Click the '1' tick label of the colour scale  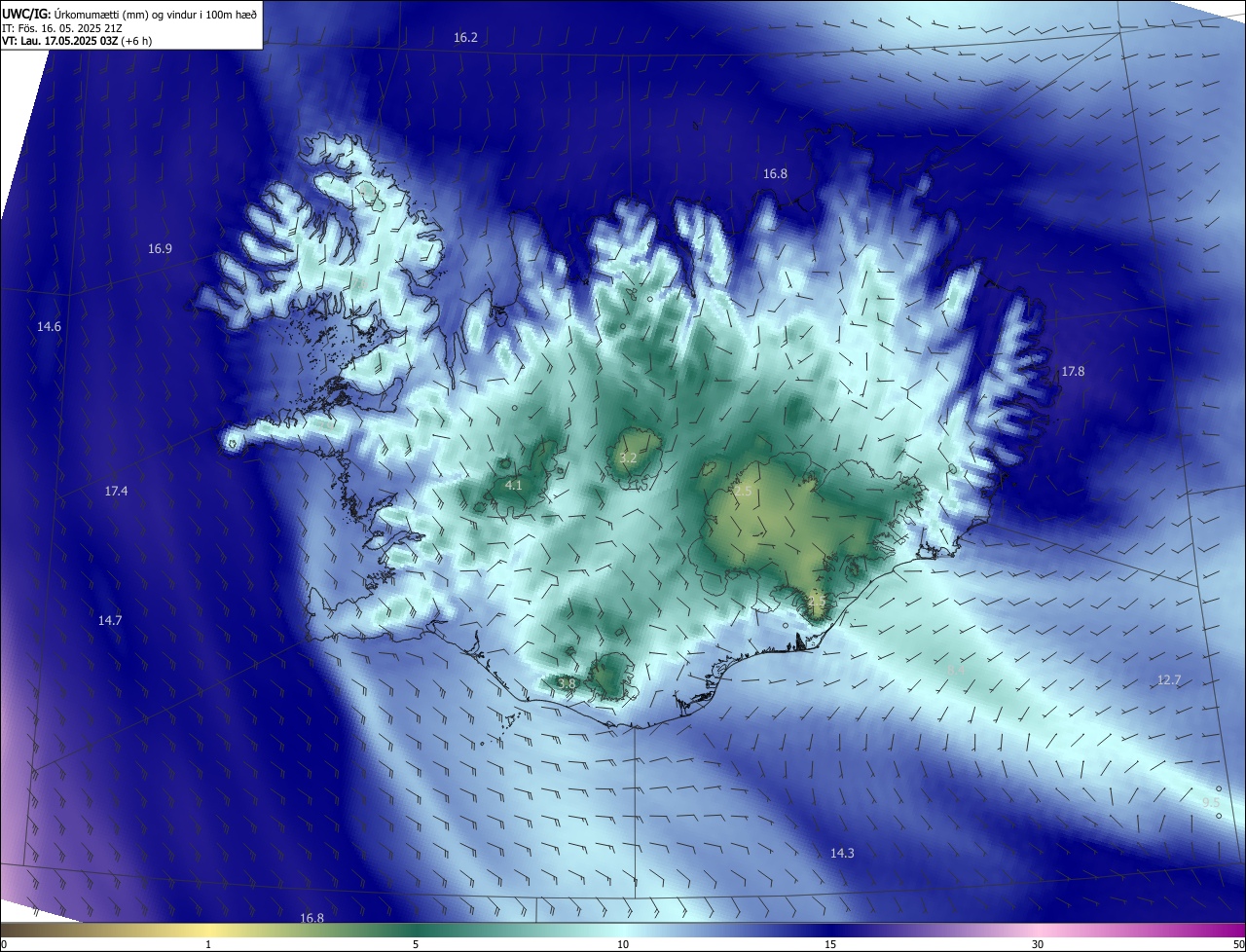[x=208, y=944]
